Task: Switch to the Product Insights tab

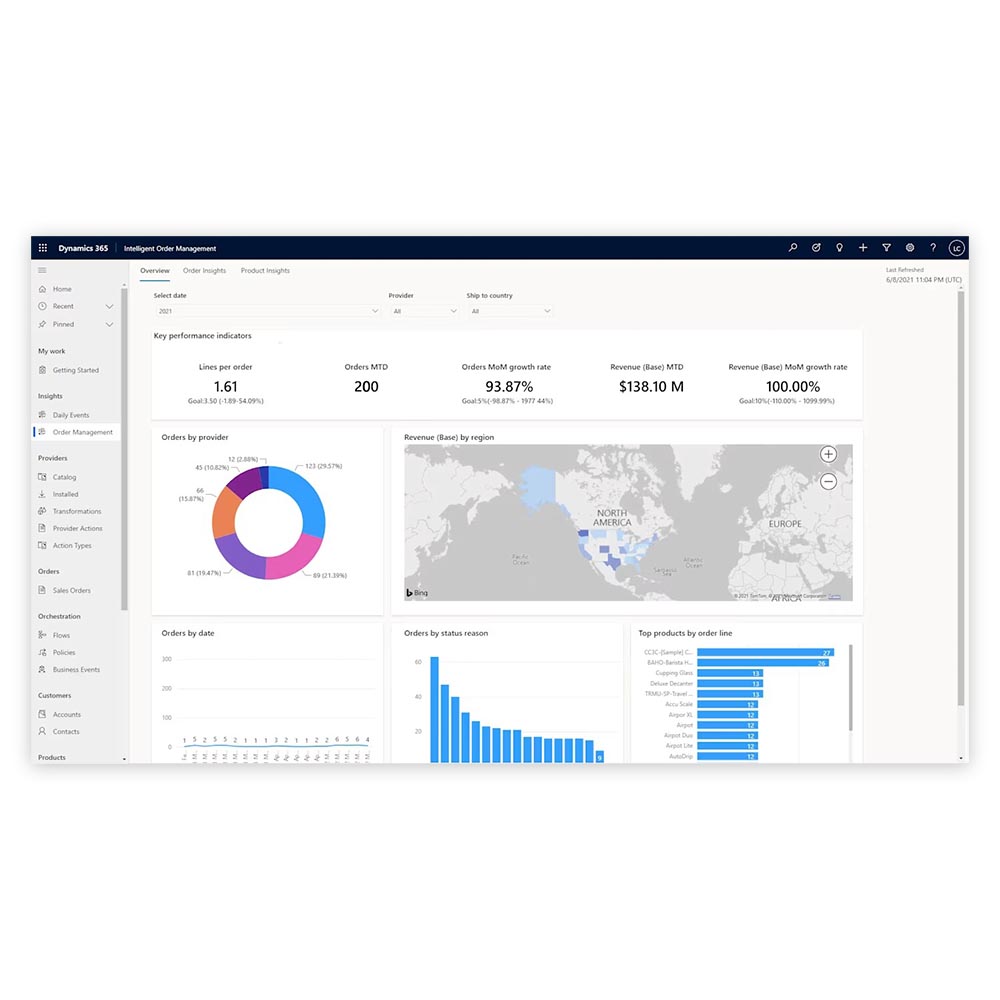Action: 265,271
